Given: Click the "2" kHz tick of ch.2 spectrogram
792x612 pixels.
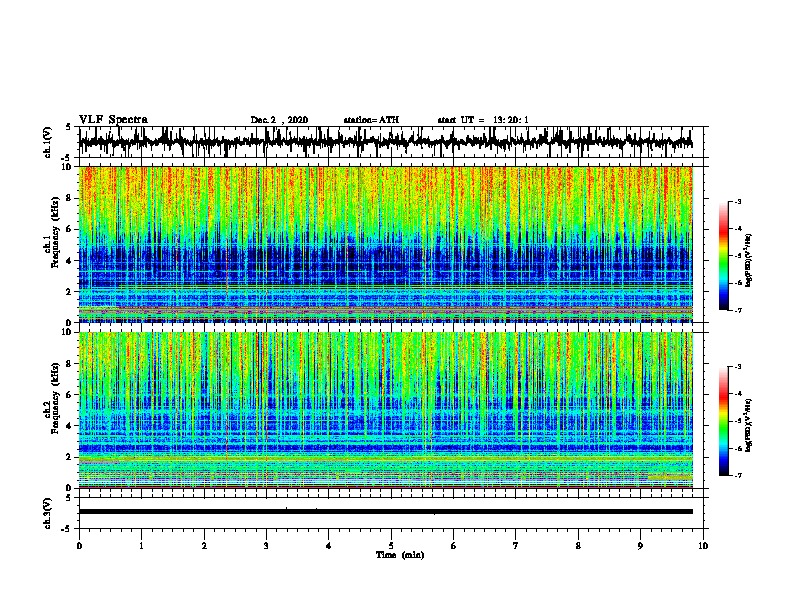Looking at the screenshot, I should 70,457.
